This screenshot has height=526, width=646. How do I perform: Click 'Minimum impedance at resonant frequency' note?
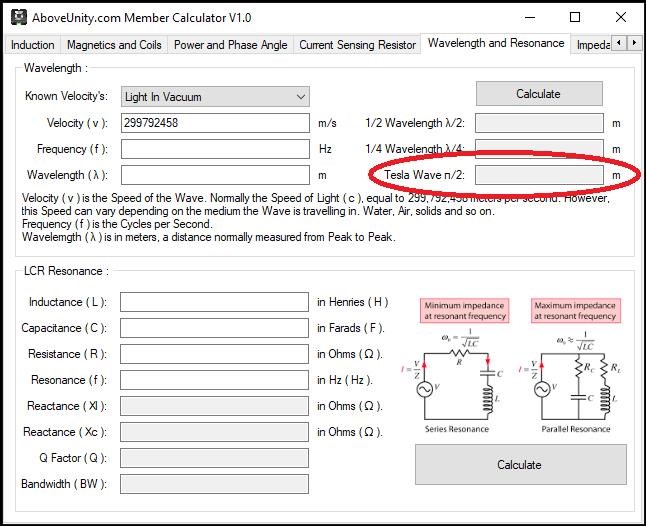(x=464, y=311)
